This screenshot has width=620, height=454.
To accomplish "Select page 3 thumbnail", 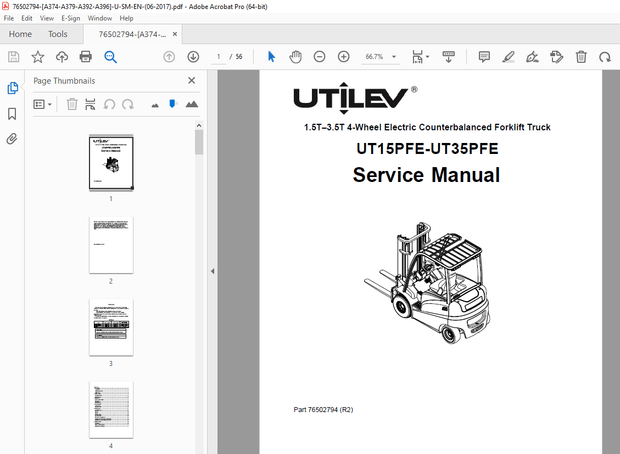I will point(111,327).
